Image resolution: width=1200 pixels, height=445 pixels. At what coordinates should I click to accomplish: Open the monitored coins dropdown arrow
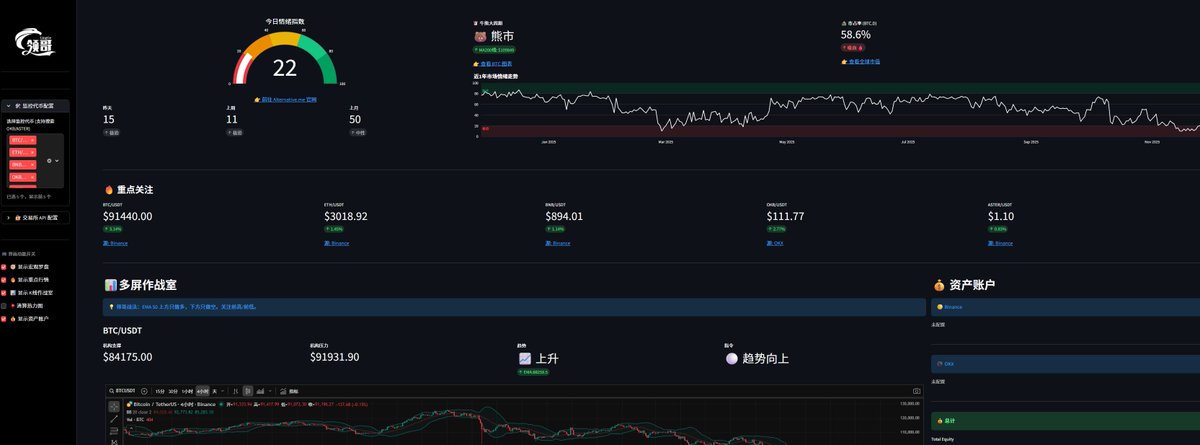point(57,160)
